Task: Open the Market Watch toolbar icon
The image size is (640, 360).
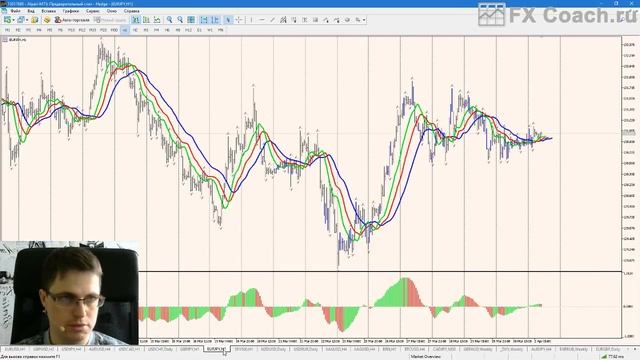Action: pos(34,20)
